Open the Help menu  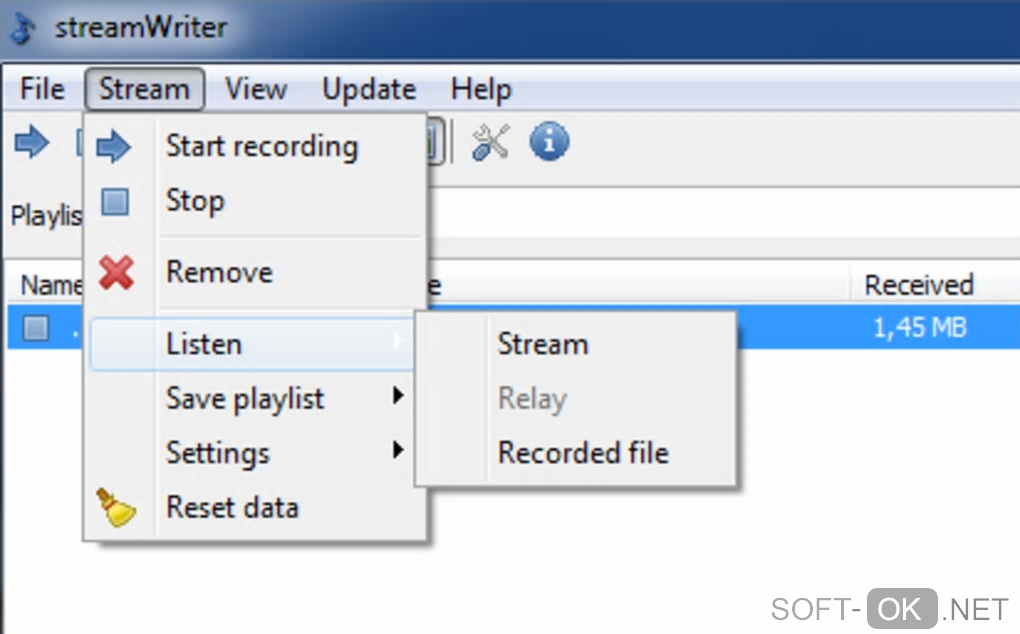pos(481,89)
